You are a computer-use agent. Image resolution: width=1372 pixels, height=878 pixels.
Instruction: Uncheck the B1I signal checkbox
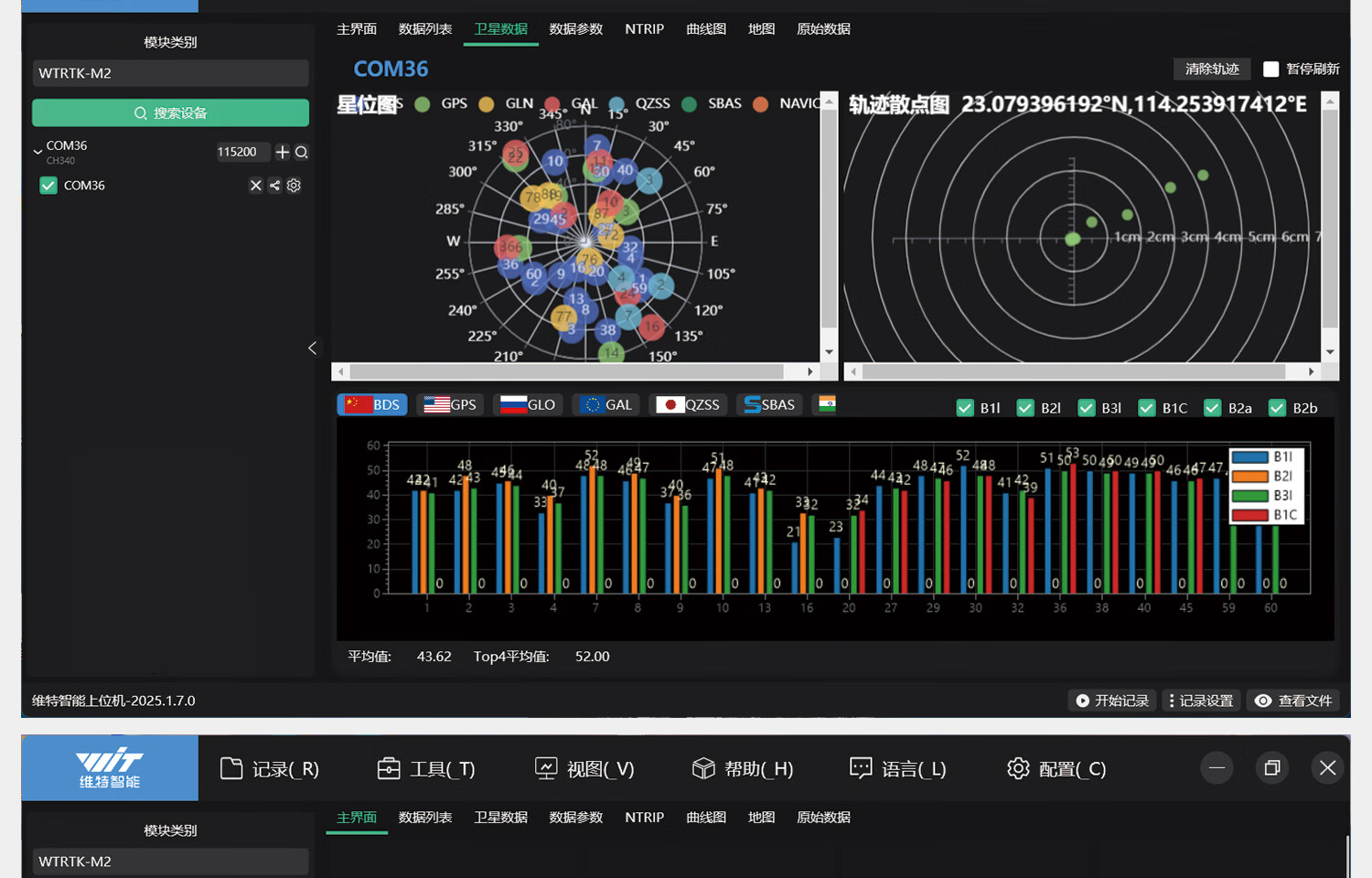[965, 408]
